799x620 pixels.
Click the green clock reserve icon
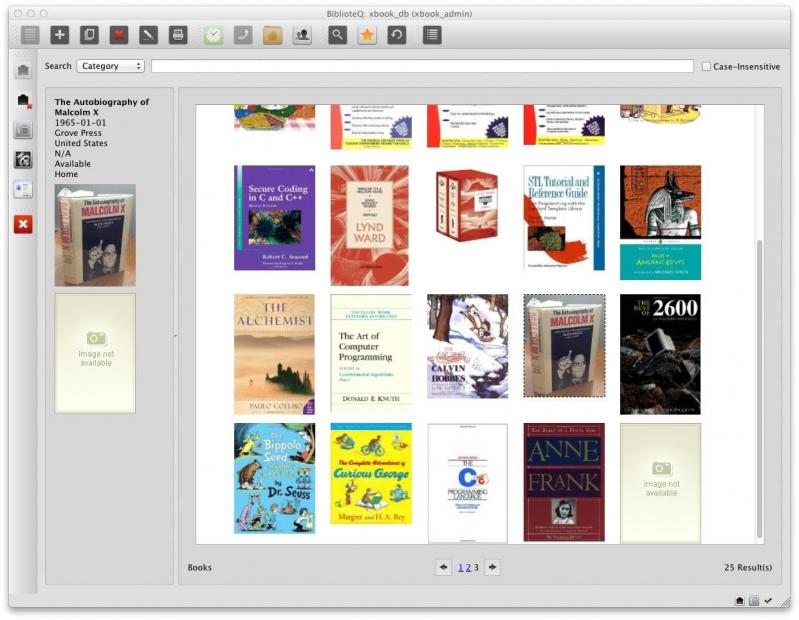pyautogui.click(x=214, y=35)
